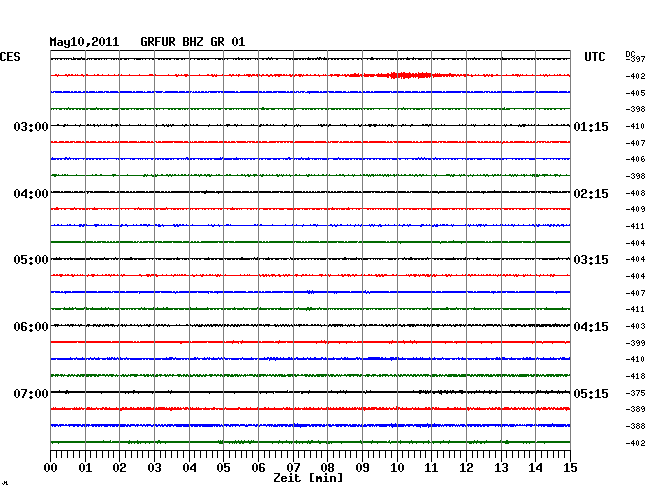
Task: Click x-axis minute label 05
Action: click(x=223, y=467)
